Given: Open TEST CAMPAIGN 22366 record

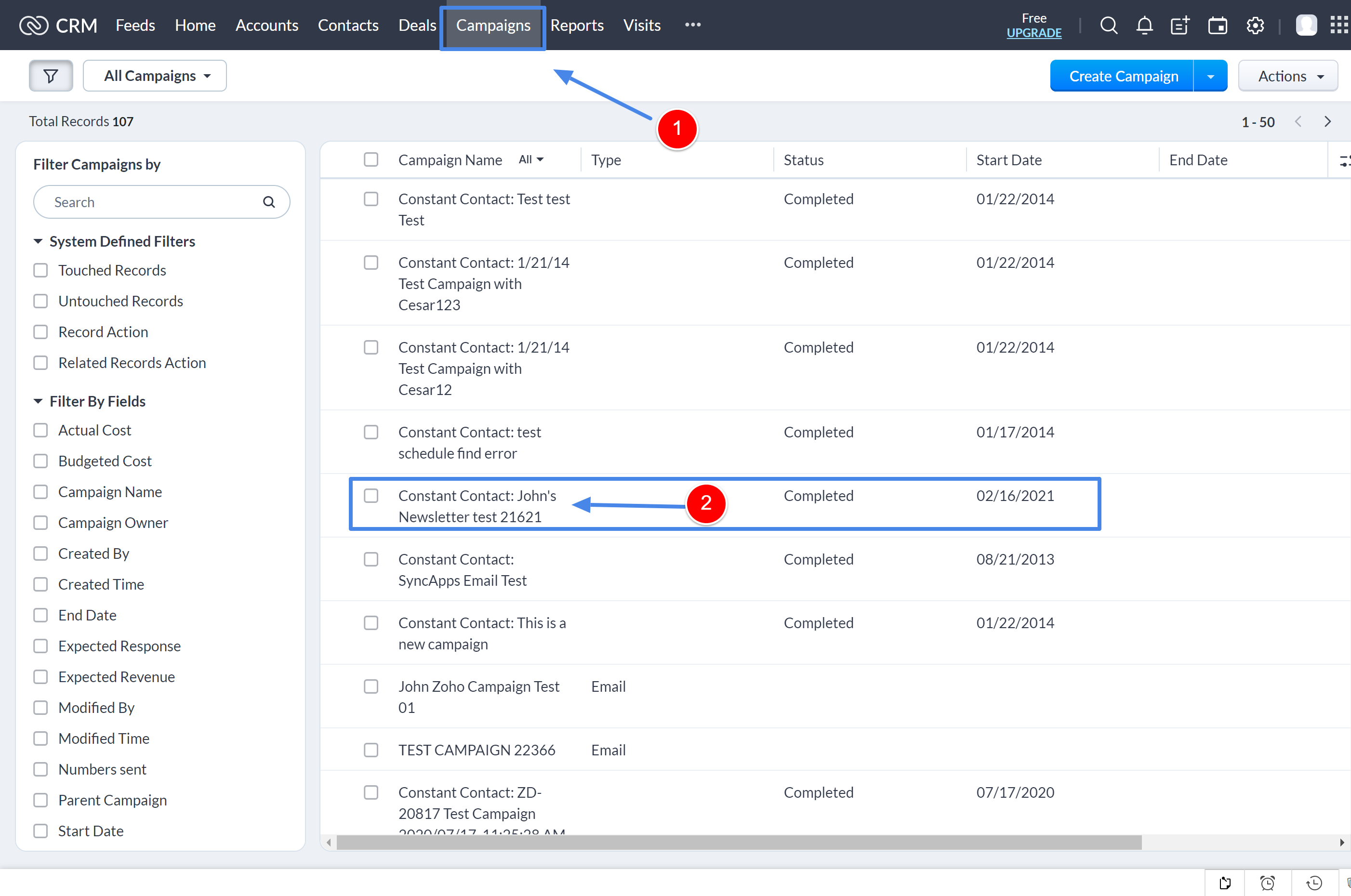Looking at the screenshot, I should coord(477,751).
